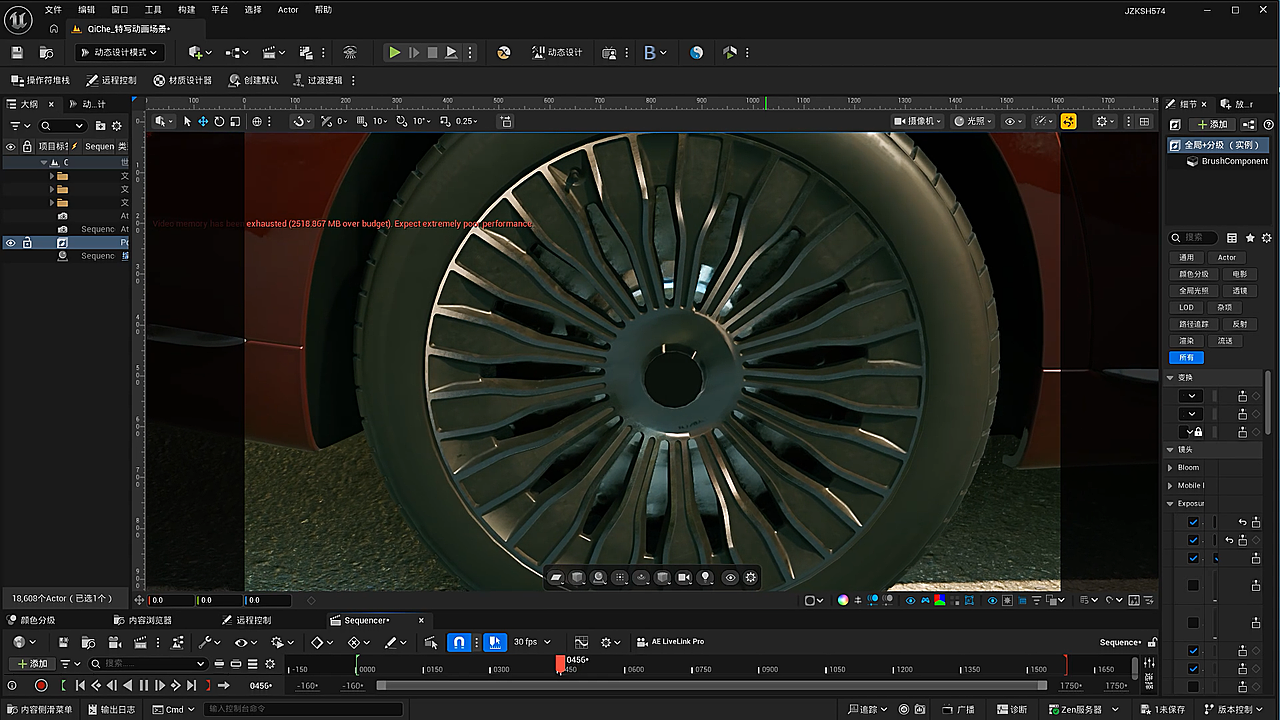This screenshot has height=720, width=1280.
Task: Click the yellow highlighted viewport performance icon
Action: (1068, 121)
